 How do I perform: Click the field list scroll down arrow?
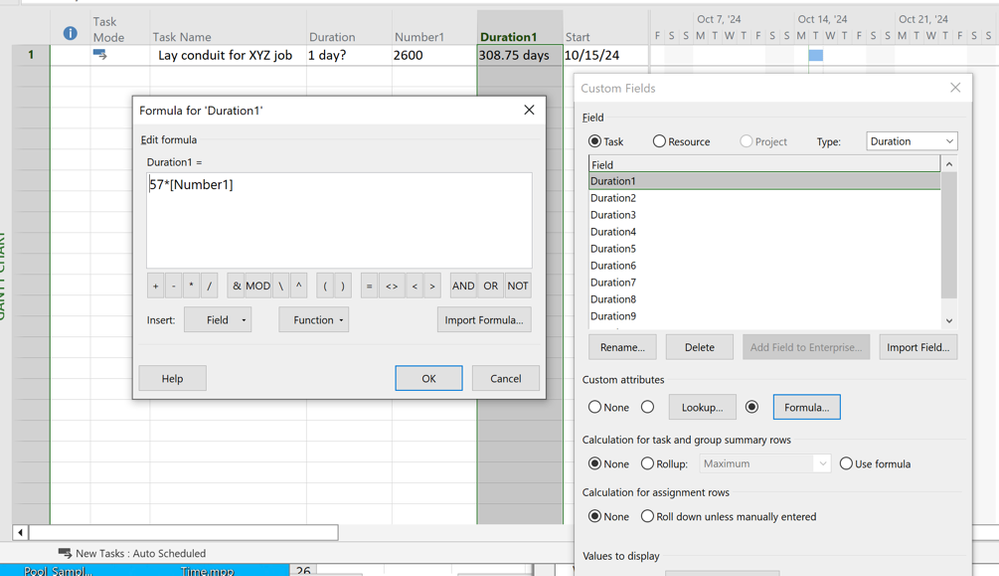point(949,321)
